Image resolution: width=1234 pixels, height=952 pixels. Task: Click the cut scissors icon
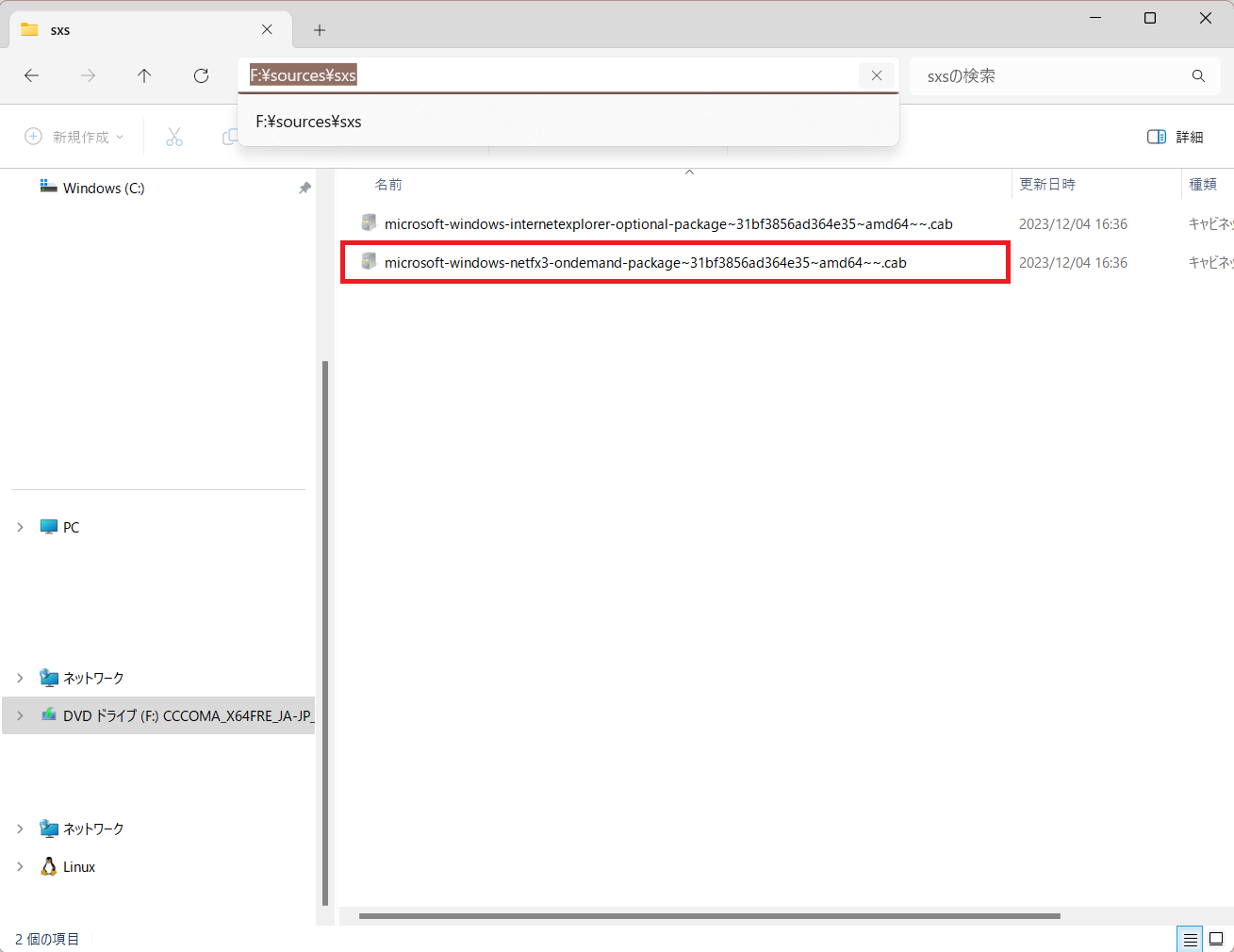(174, 137)
